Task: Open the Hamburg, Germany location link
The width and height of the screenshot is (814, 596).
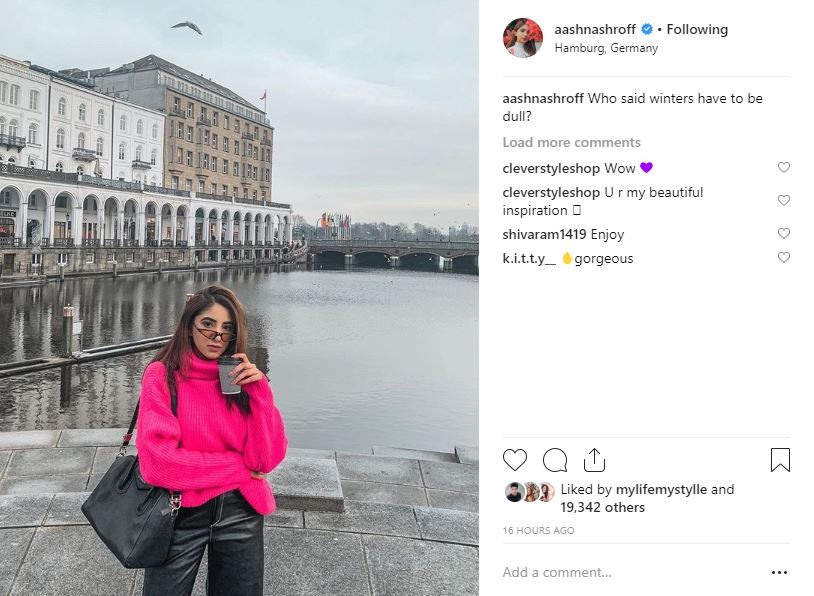Action: coord(606,48)
